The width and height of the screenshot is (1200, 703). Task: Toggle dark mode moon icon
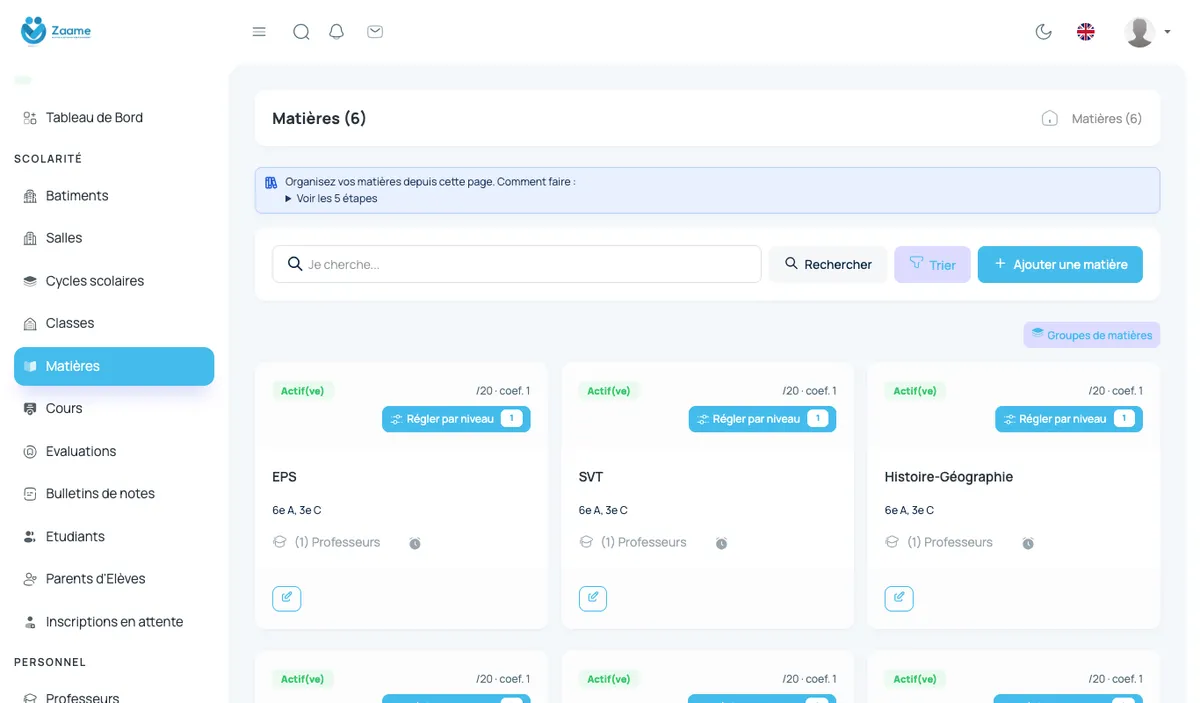click(x=1044, y=32)
